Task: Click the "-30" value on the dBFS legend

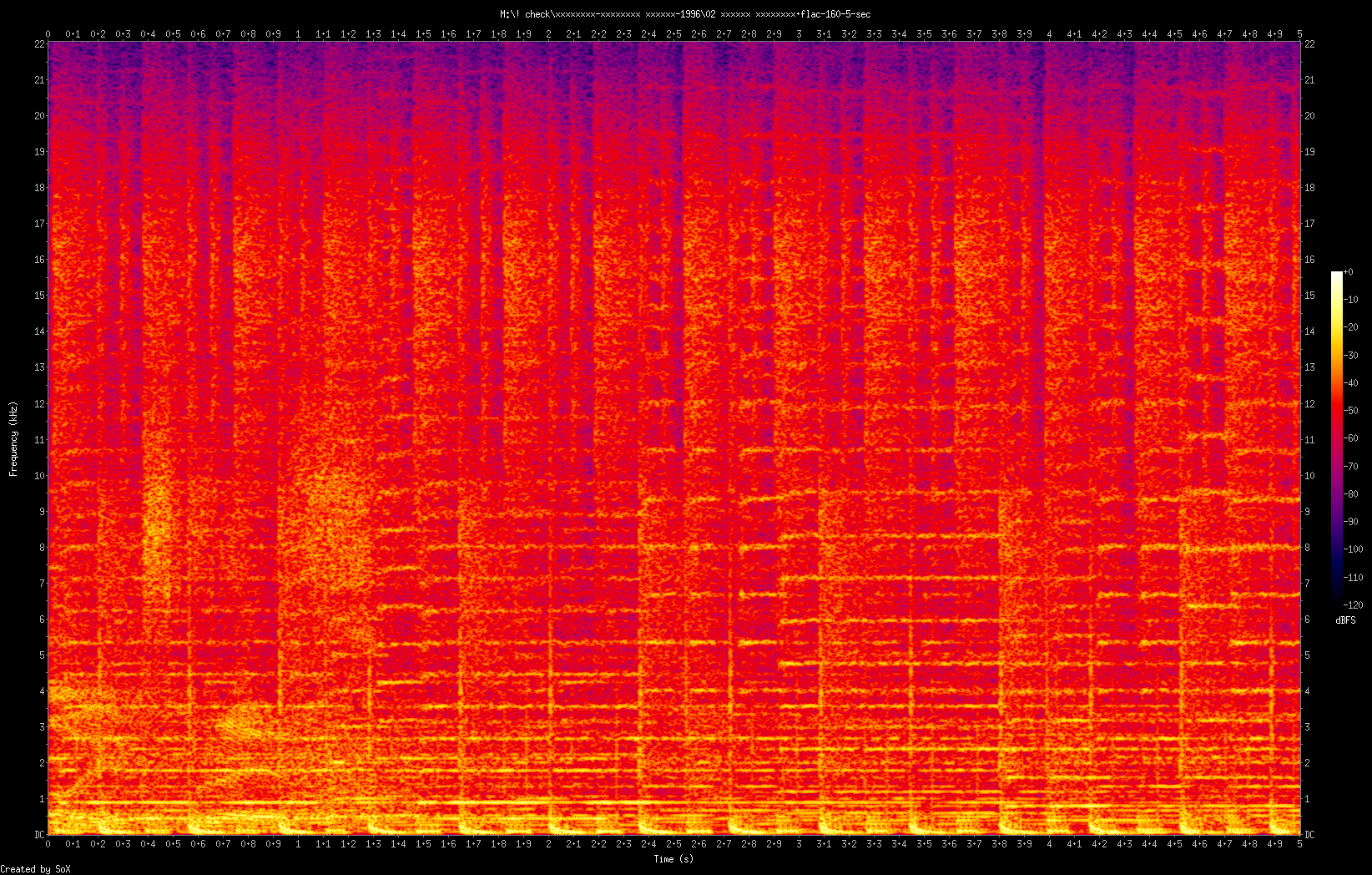Action: point(1351,356)
